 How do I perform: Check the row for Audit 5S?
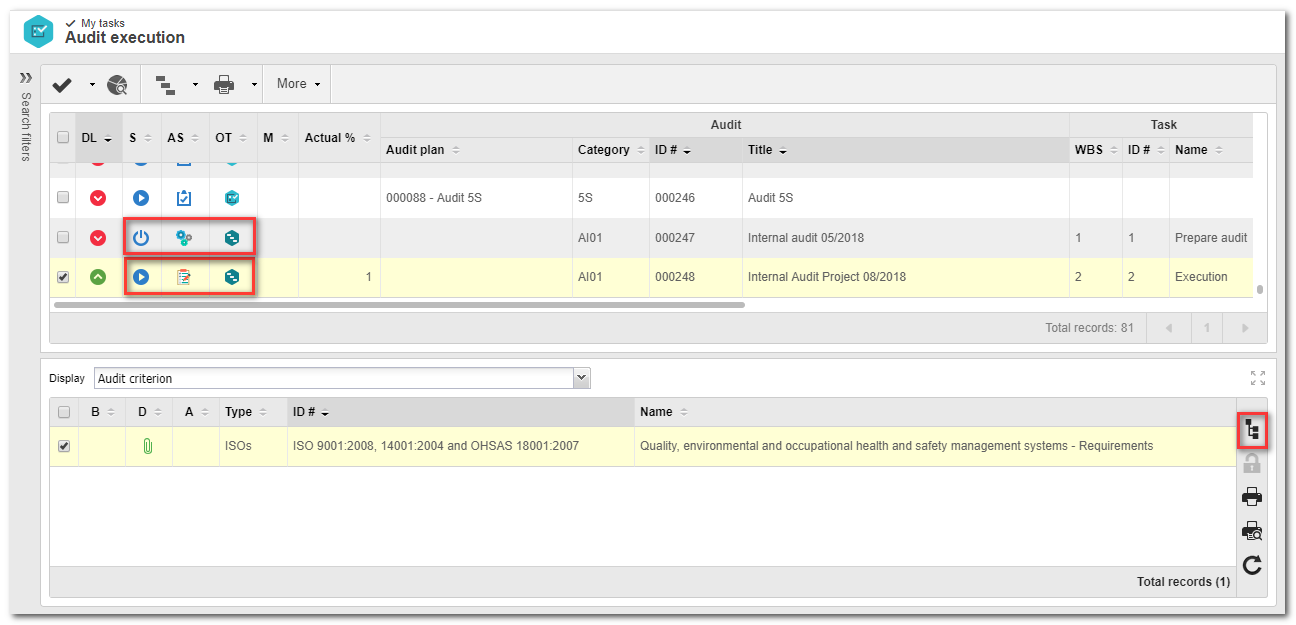63,198
